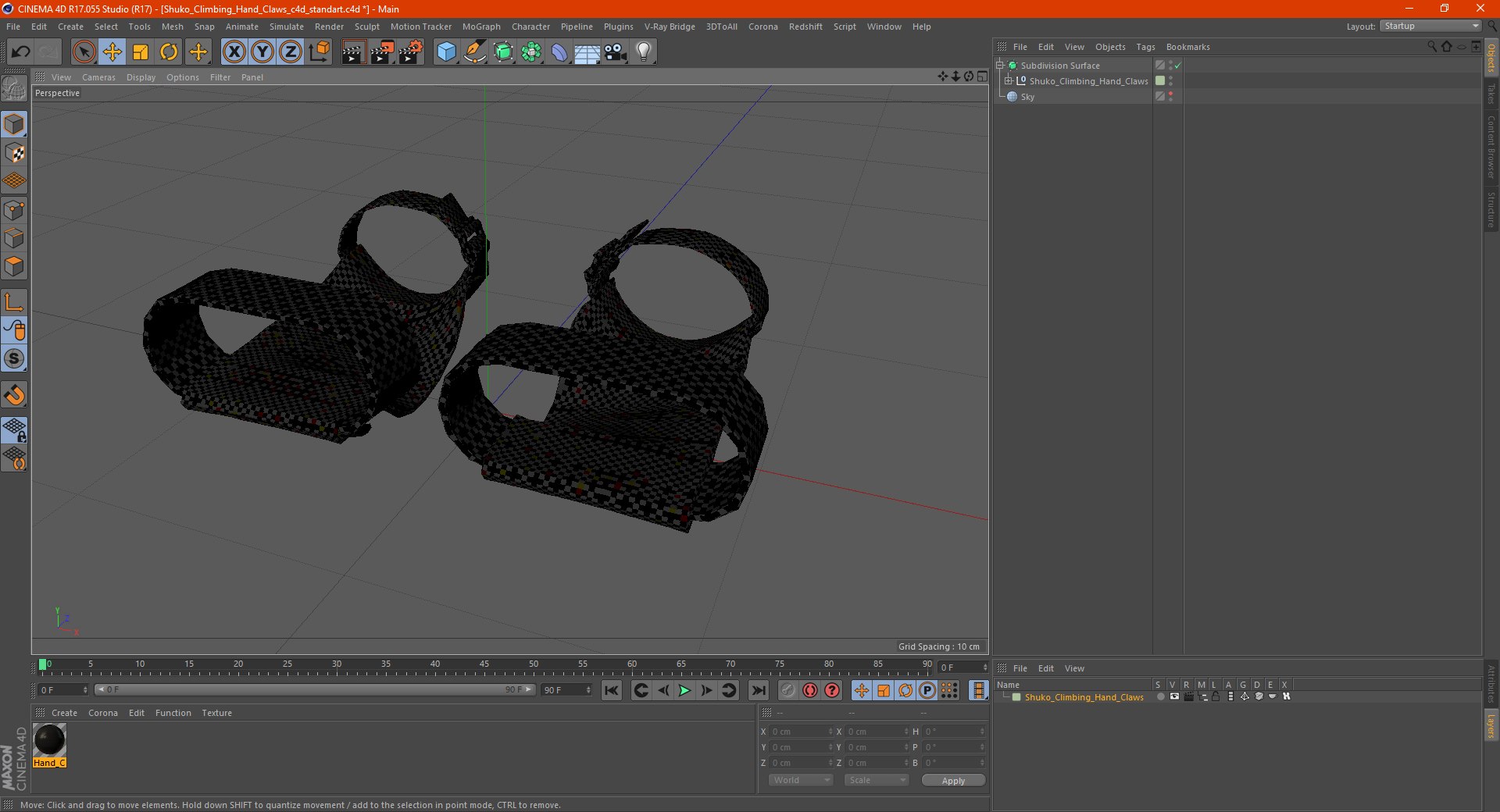This screenshot has width=1500, height=812.
Task: Toggle the Subdivision Surface enable checkmark
Action: [x=1177, y=66]
